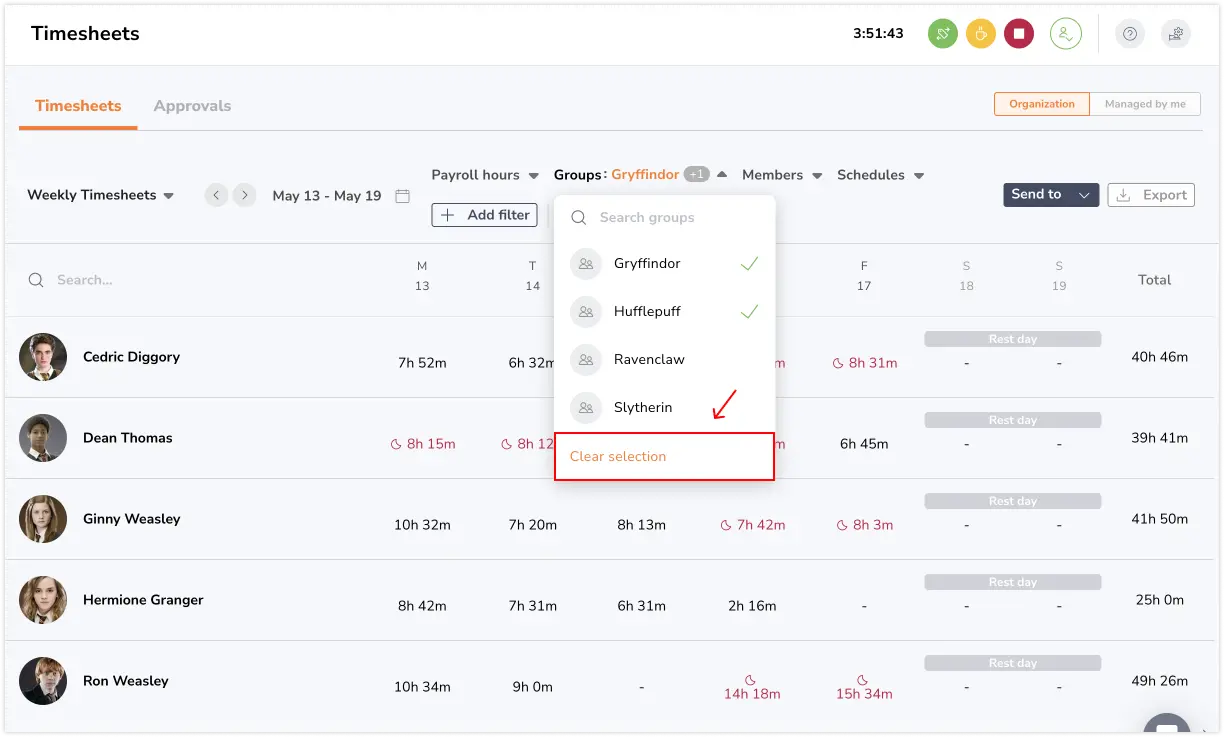Viewport: 1224px width, 737px height.
Task: Advance to next week with the right arrow
Action: pos(243,195)
